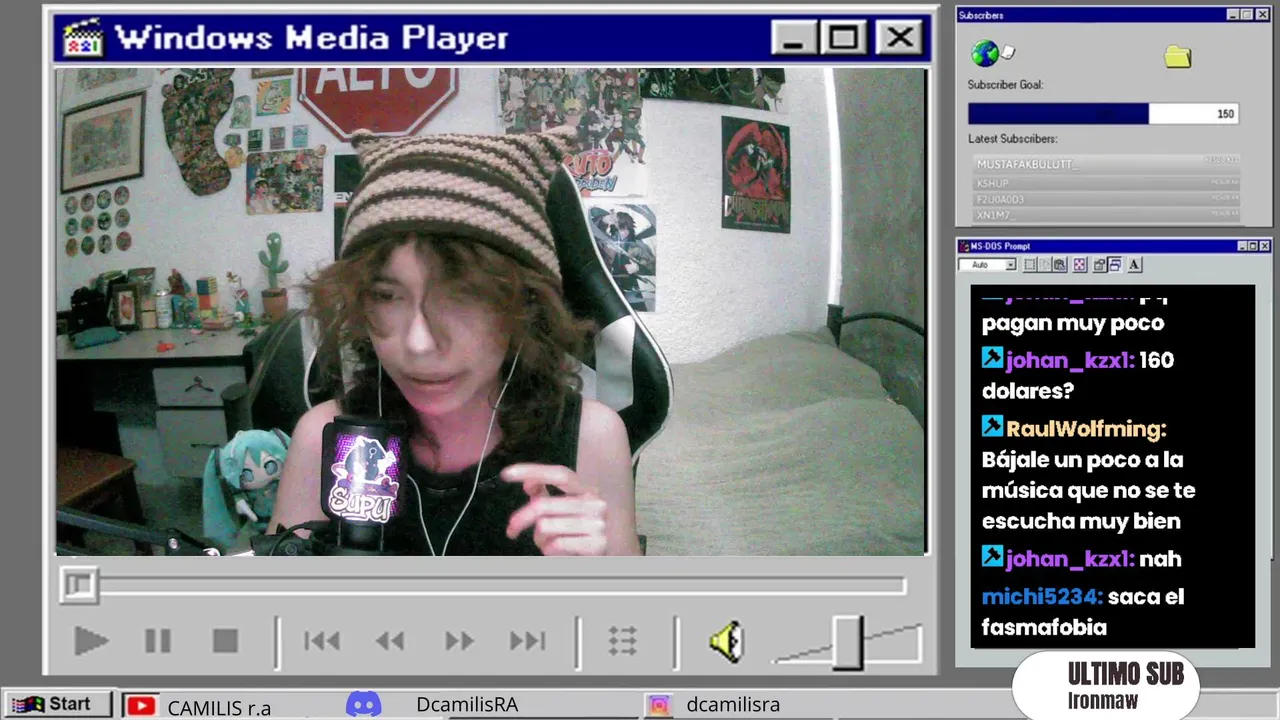Viewport: 1280px width, 720px height.
Task: Click the Subscriber Goal progress bar
Action: (1104, 114)
